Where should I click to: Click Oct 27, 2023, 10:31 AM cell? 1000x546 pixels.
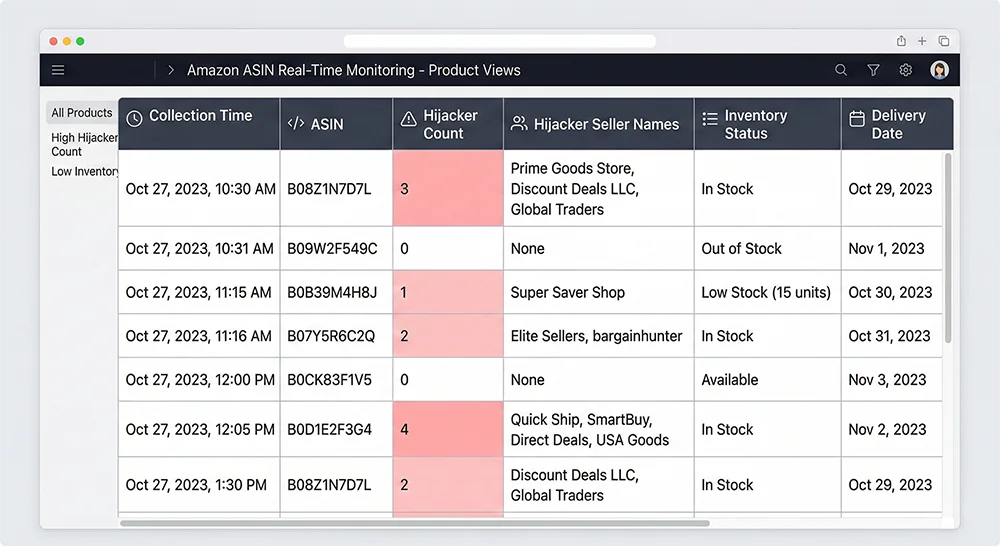click(199, 248)
